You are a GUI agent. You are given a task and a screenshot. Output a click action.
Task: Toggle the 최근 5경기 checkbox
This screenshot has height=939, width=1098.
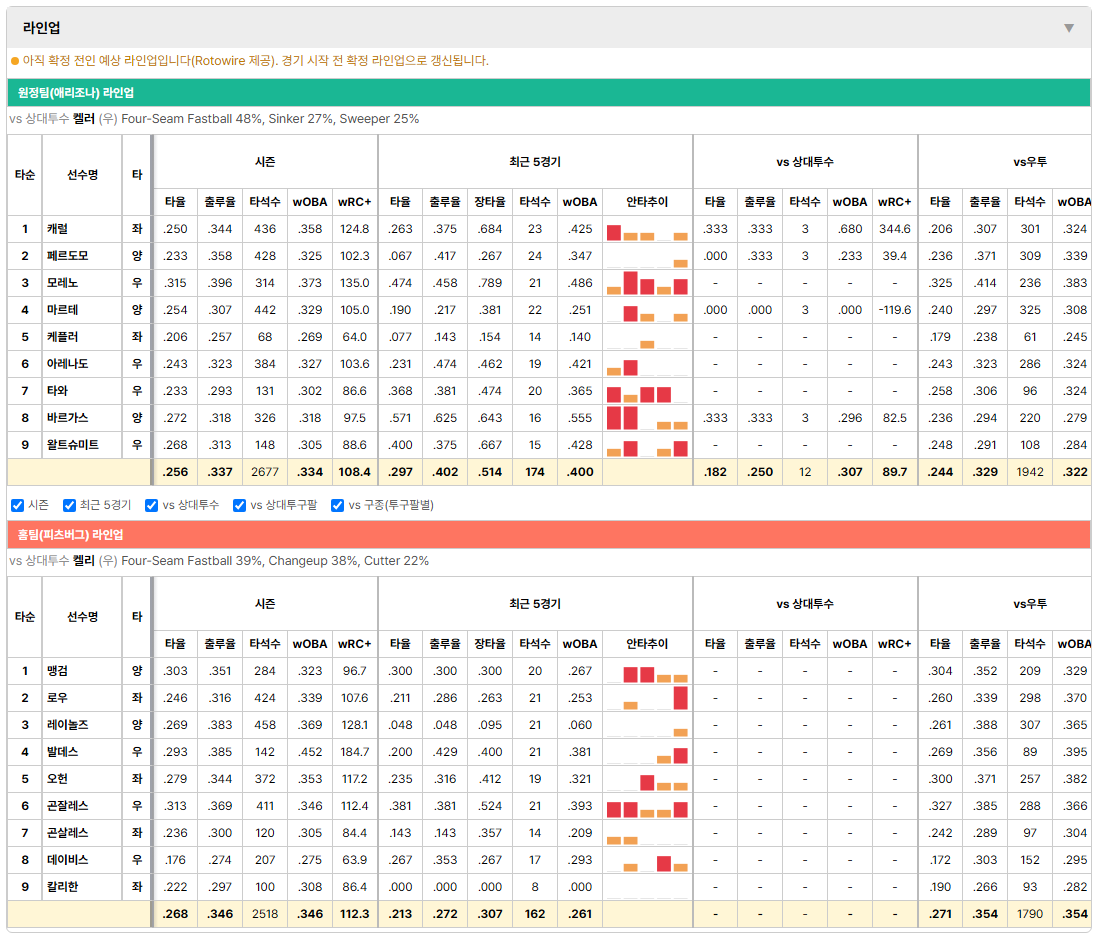pos(69,505)
